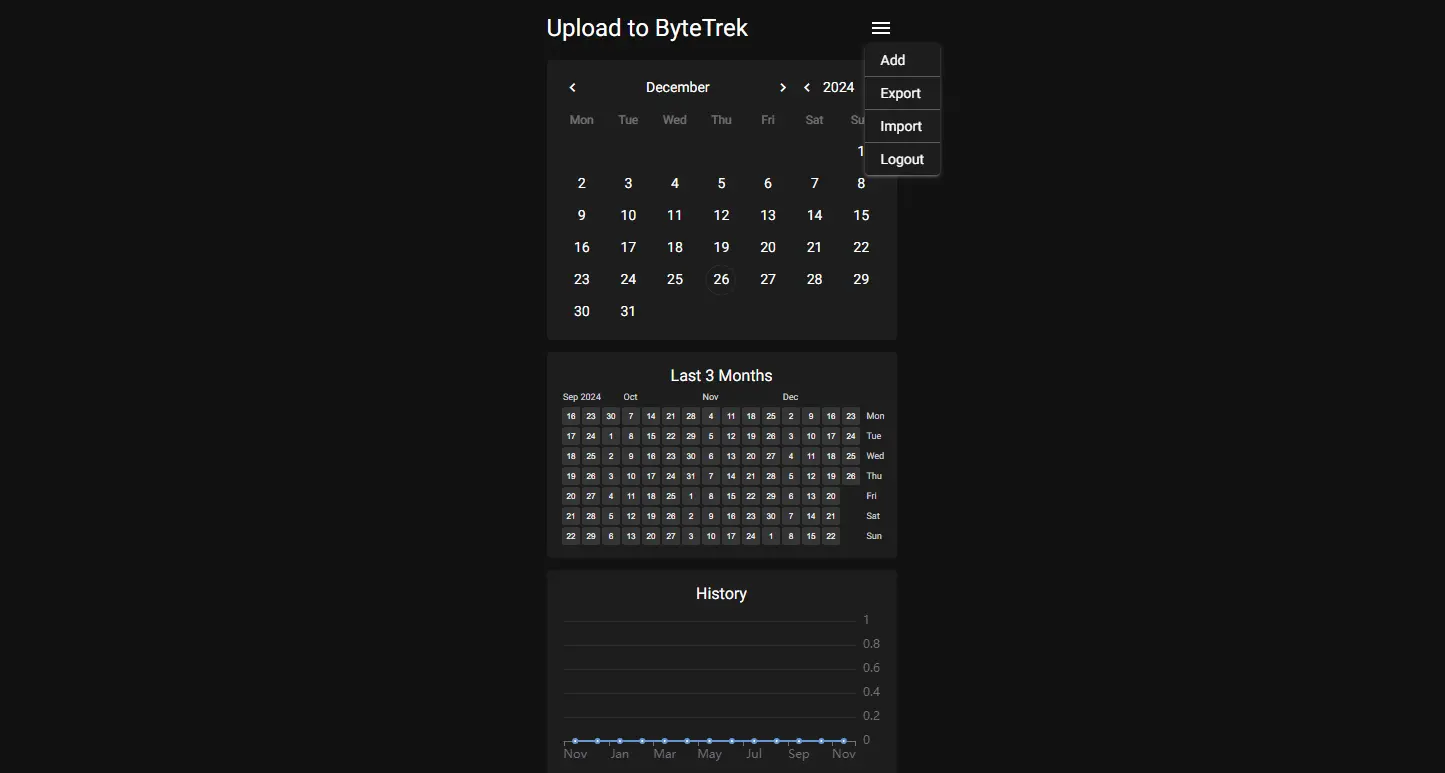The height and width of the screenshot is (773, 1445).
Task: Click Import in the menu
Action: click(901, 126)
